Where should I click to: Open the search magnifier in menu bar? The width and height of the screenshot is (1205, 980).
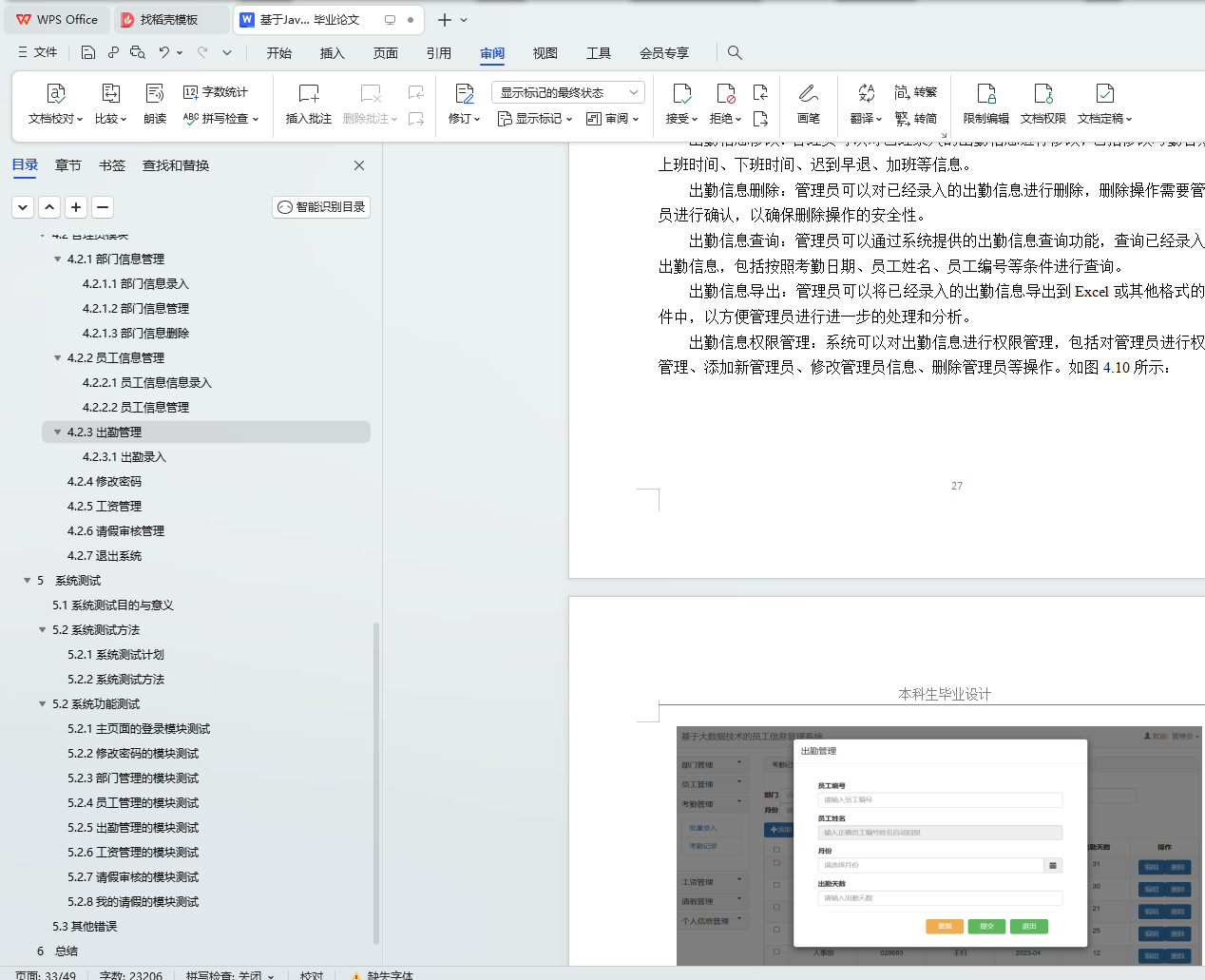pos(735,52)
